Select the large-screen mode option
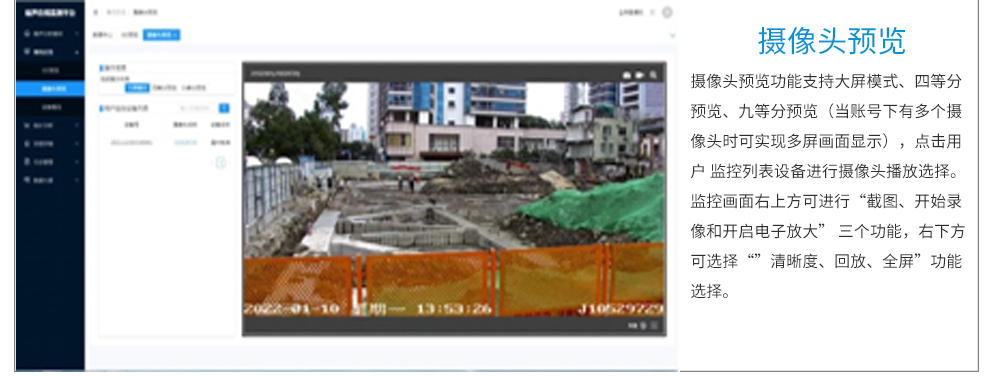1000x376 pixels. pyautogui.click(x=137, y=87)
